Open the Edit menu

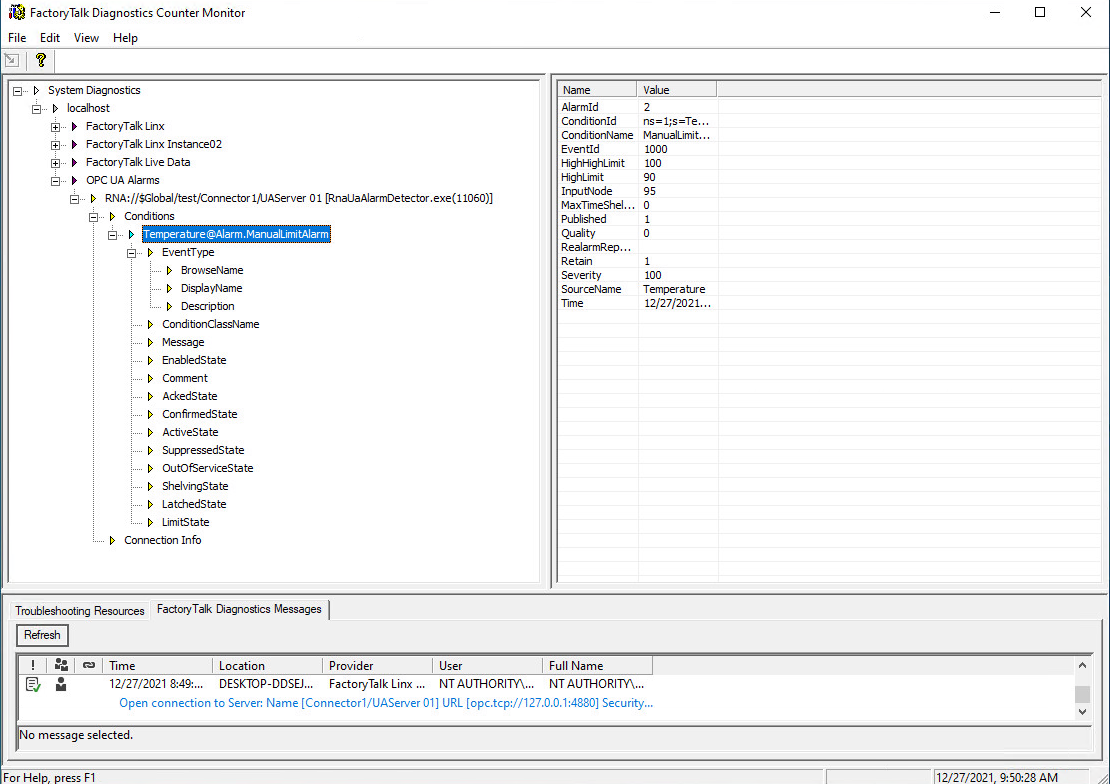[x=50, y=38]
